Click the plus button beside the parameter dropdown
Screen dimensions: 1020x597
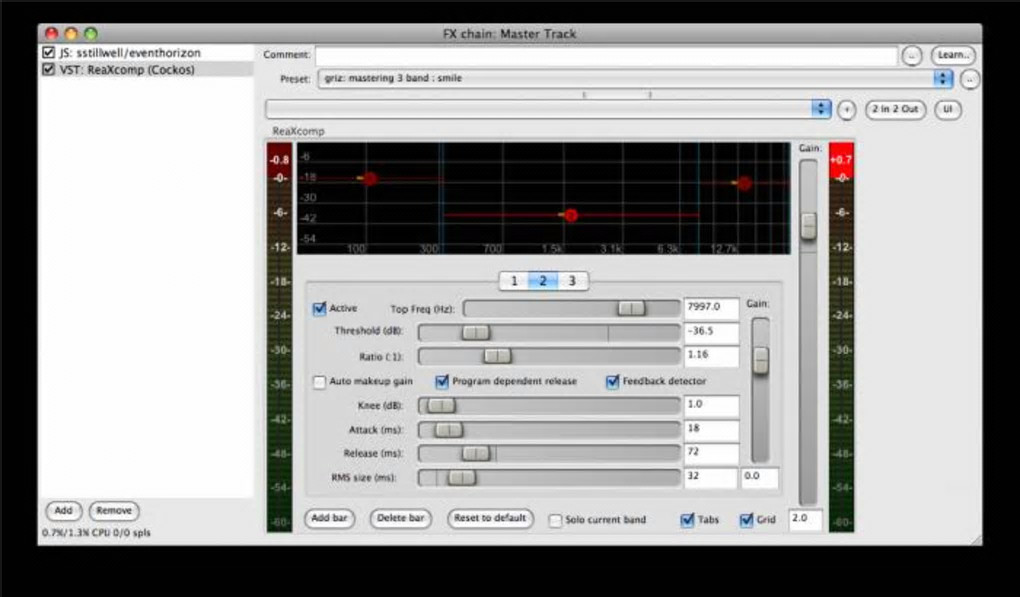[846, 110]
